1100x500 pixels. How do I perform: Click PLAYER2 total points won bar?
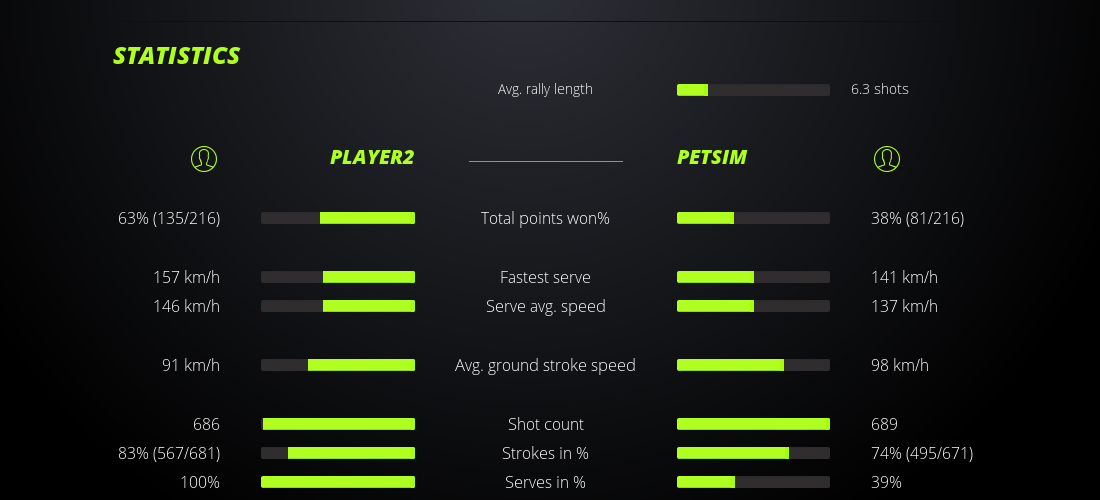pos(338,218)
